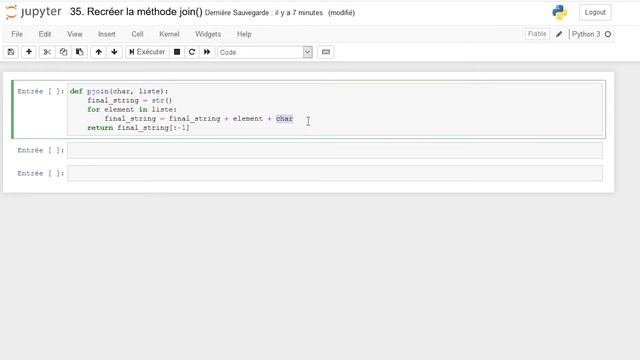Click the highlighted word char in code
This screenshot has width=640, height=360.
point(284,119)
